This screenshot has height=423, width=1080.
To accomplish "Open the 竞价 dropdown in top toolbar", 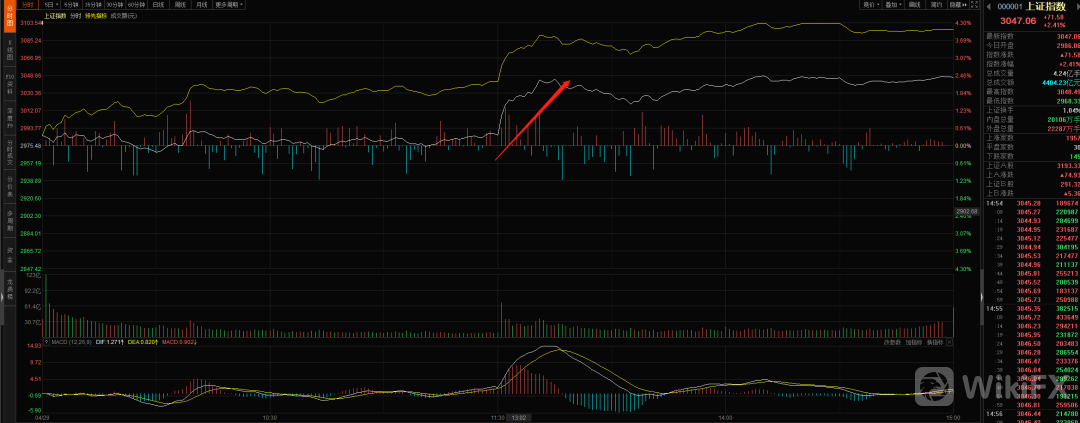I will (x=873, y=5).
